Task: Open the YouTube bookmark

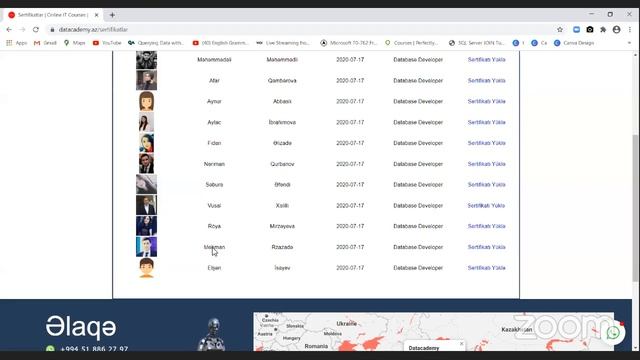Action: (x=107, y=43)
